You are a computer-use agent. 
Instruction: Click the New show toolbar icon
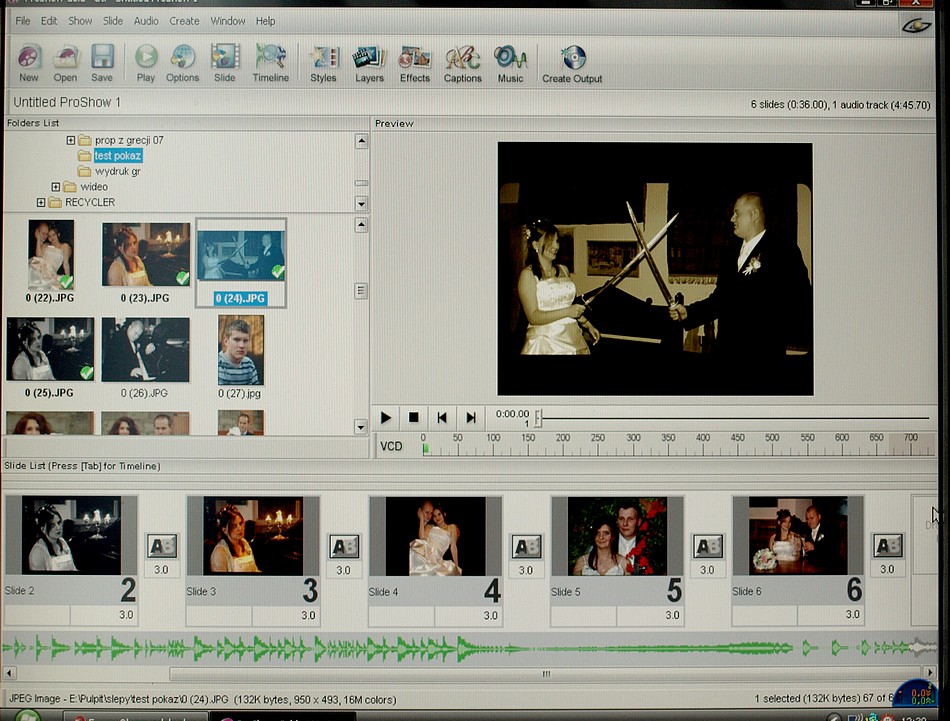[x=29, y=58]
